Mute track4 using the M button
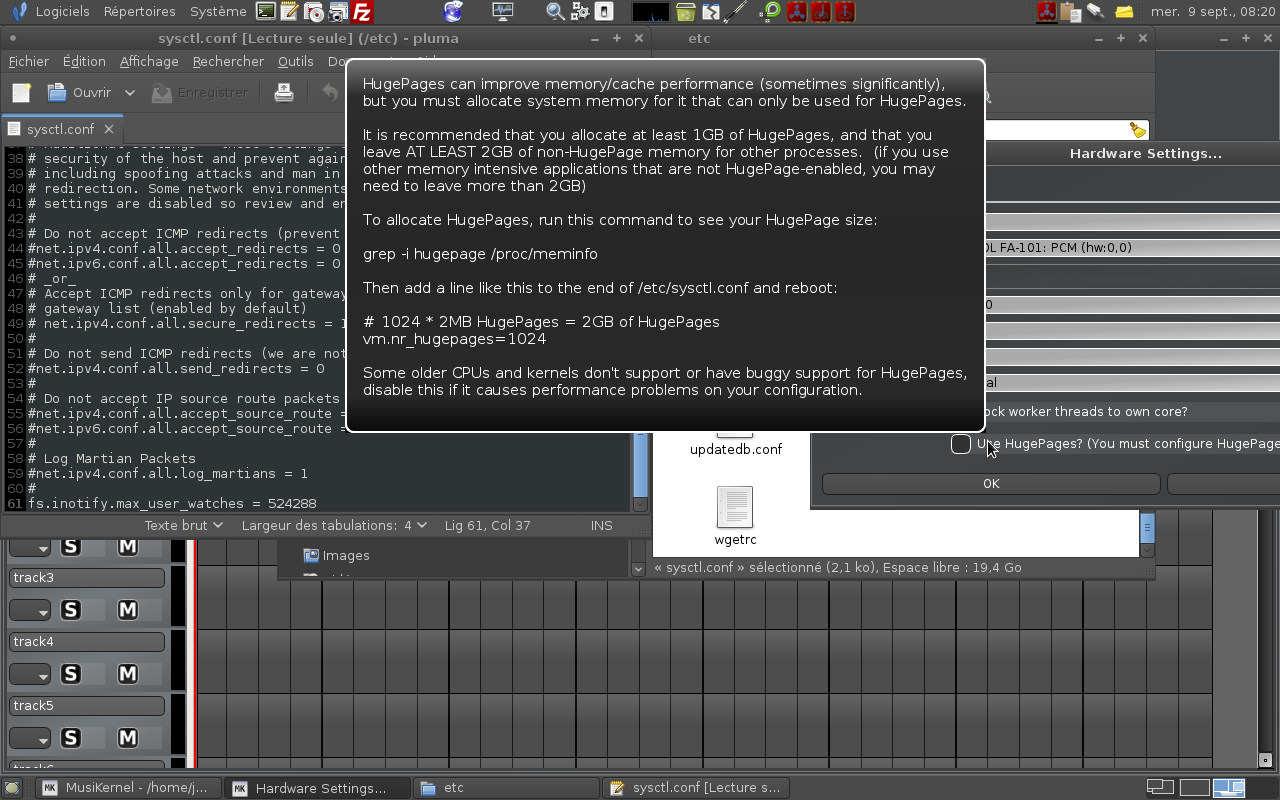1280x800 pixels. 128,674
